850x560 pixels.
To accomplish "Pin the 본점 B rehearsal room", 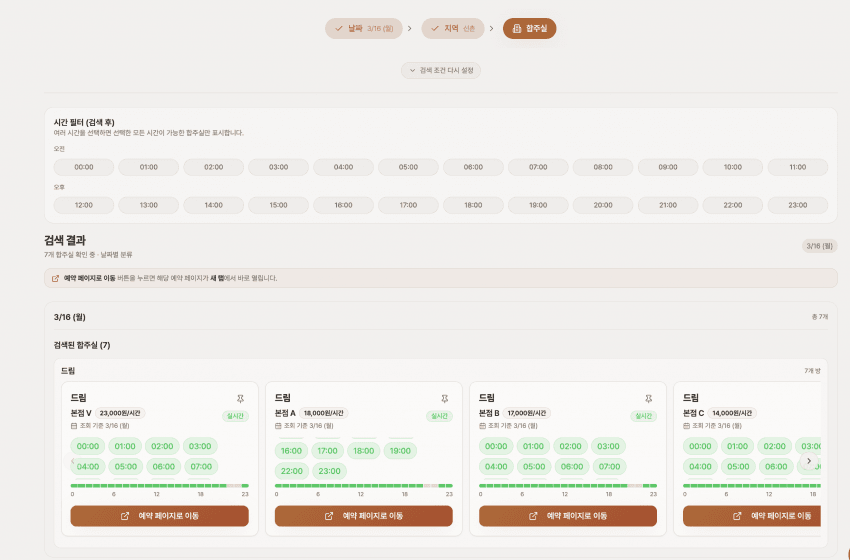I will pyautogui.click(x=648, y=398).
